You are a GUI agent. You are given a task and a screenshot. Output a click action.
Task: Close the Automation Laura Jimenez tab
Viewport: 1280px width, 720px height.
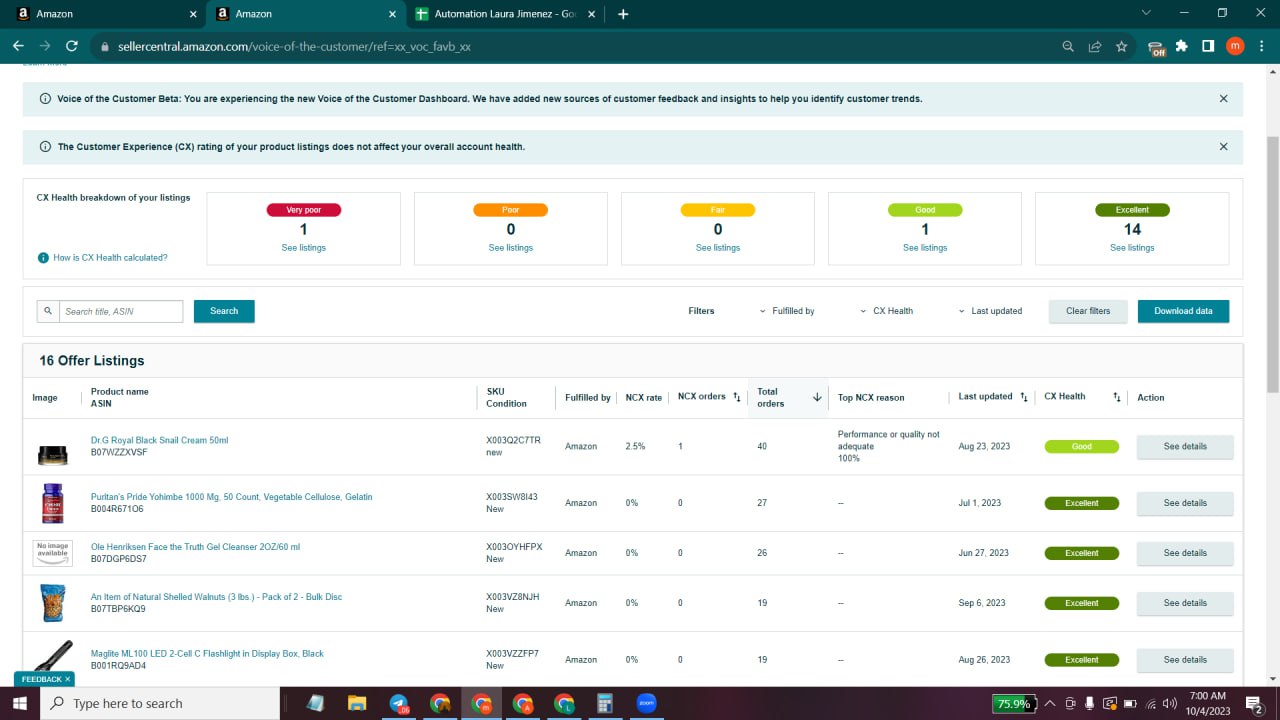(x=592, y=14)
